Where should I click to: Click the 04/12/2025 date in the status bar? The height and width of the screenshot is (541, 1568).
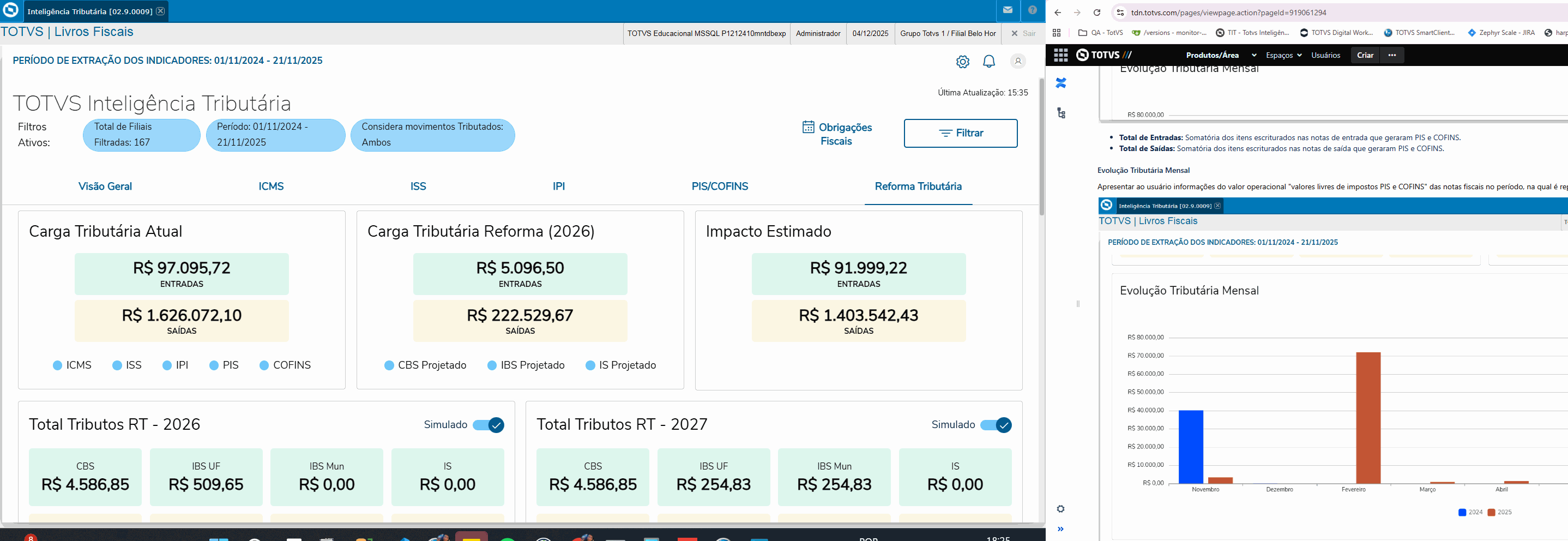point(871,33)
